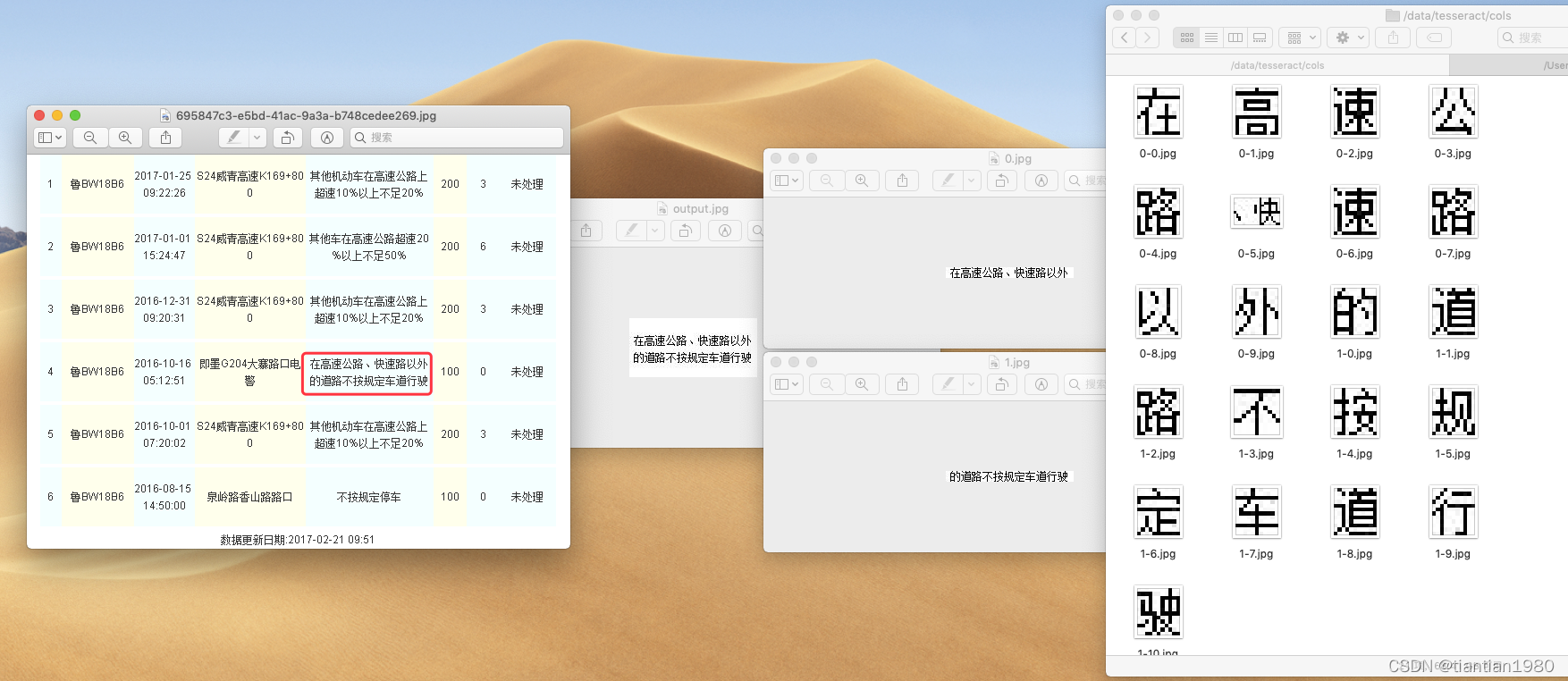The image size is (1568, 681).
Task: Select highlight pen in 0.jpg window
Action: coord(947,181)
